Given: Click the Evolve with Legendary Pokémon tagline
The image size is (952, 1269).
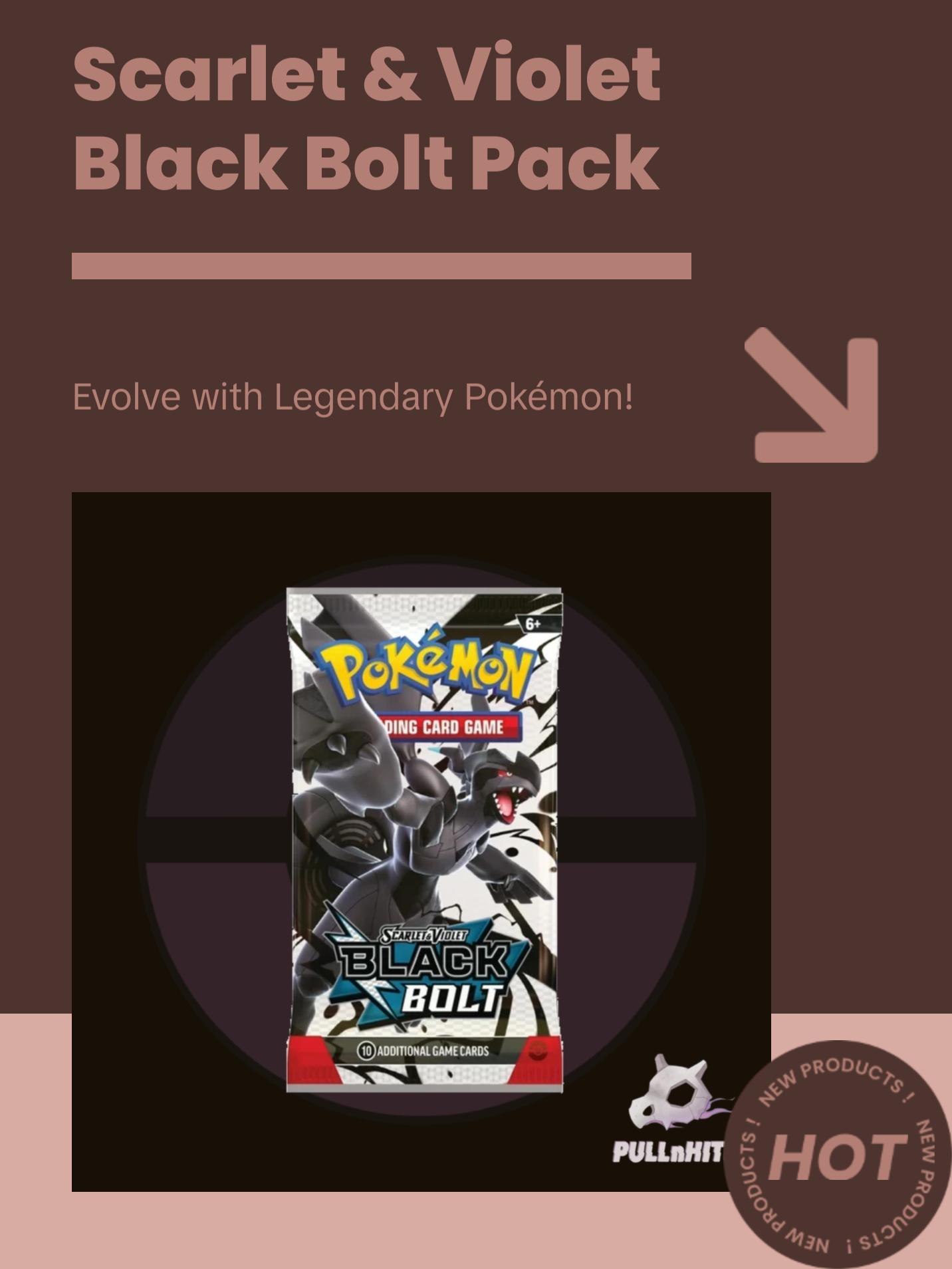Looking at the screenshot, I should (x=352, y=397).
